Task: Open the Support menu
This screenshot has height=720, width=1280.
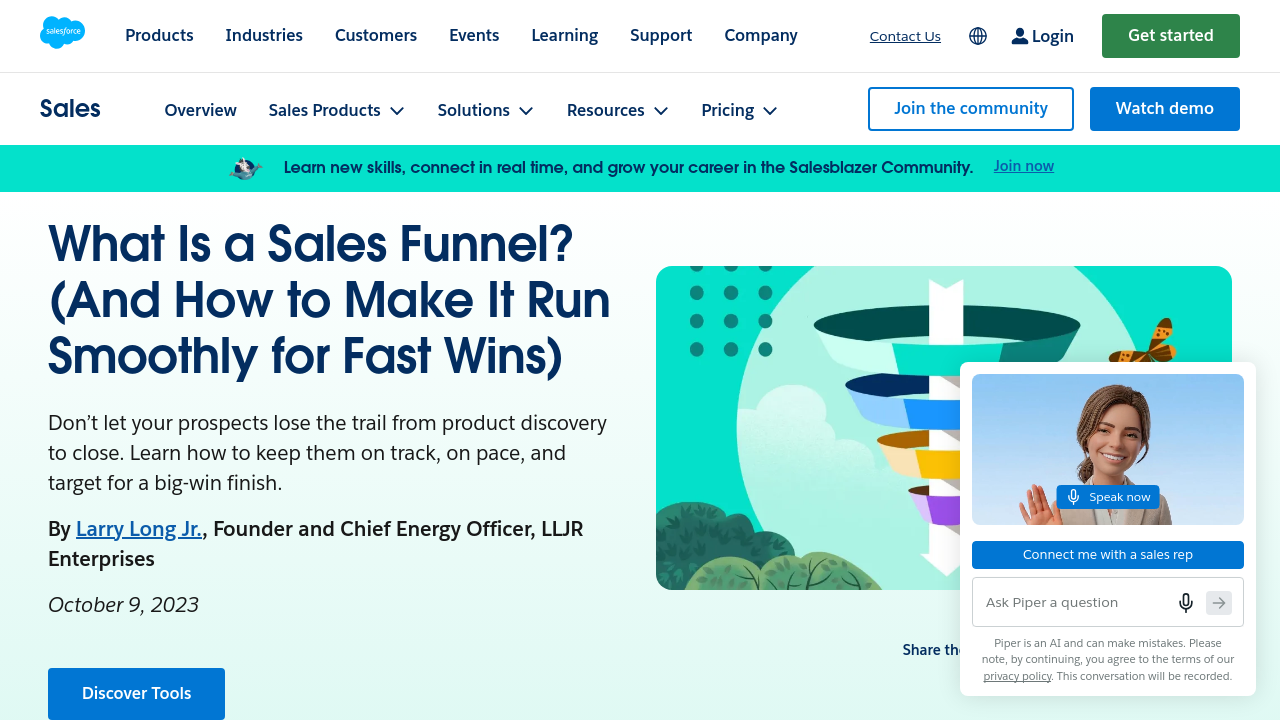Action: [x=661, y=35]
